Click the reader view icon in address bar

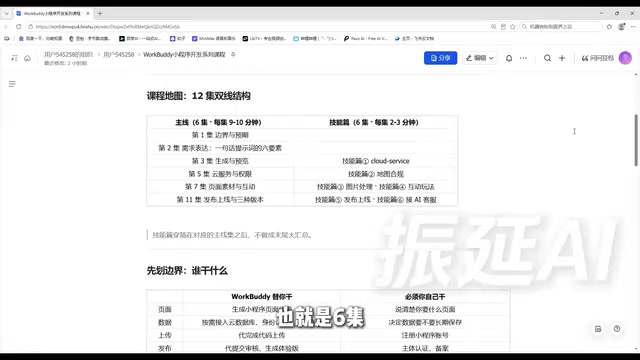503,27
